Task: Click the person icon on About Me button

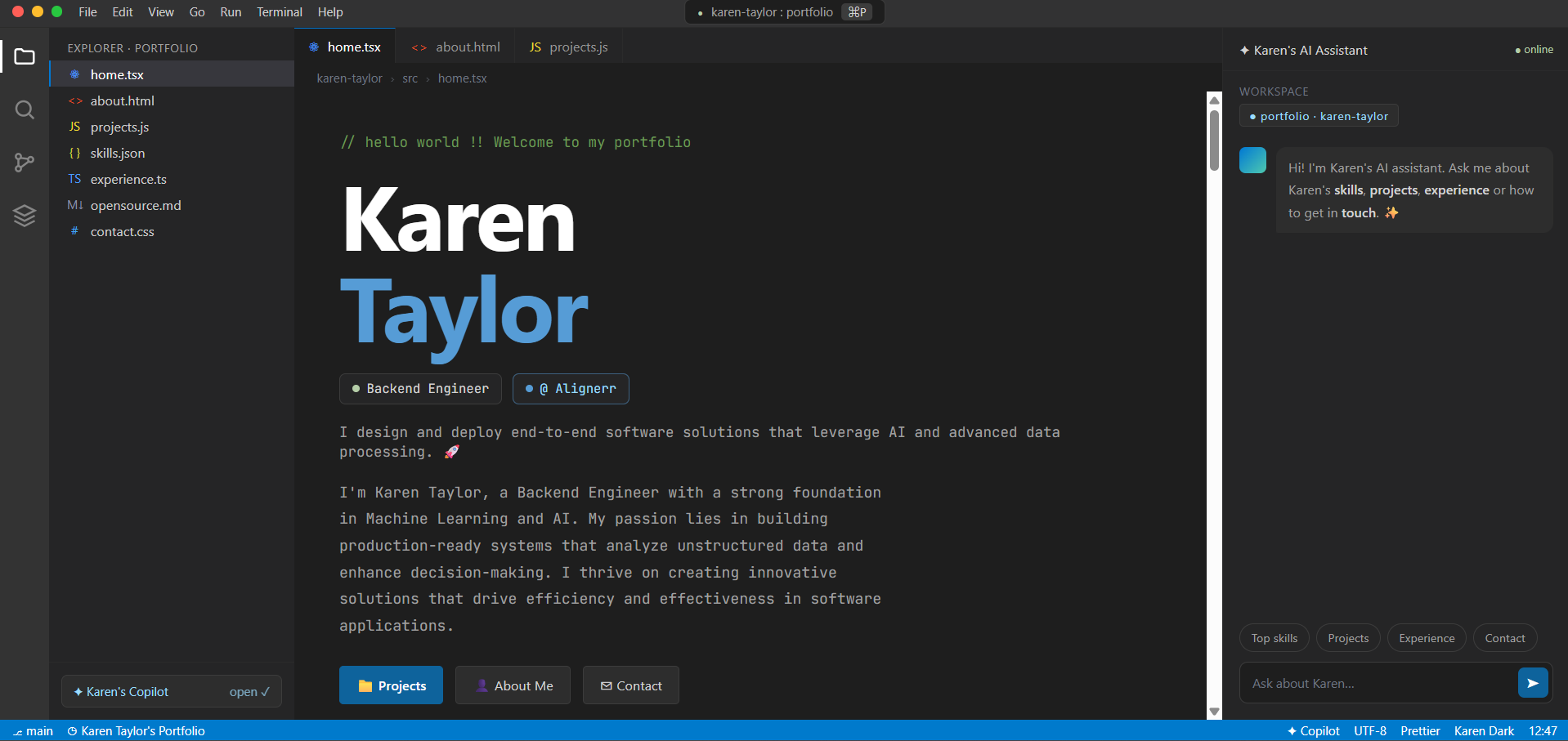Action: [482, 686]
